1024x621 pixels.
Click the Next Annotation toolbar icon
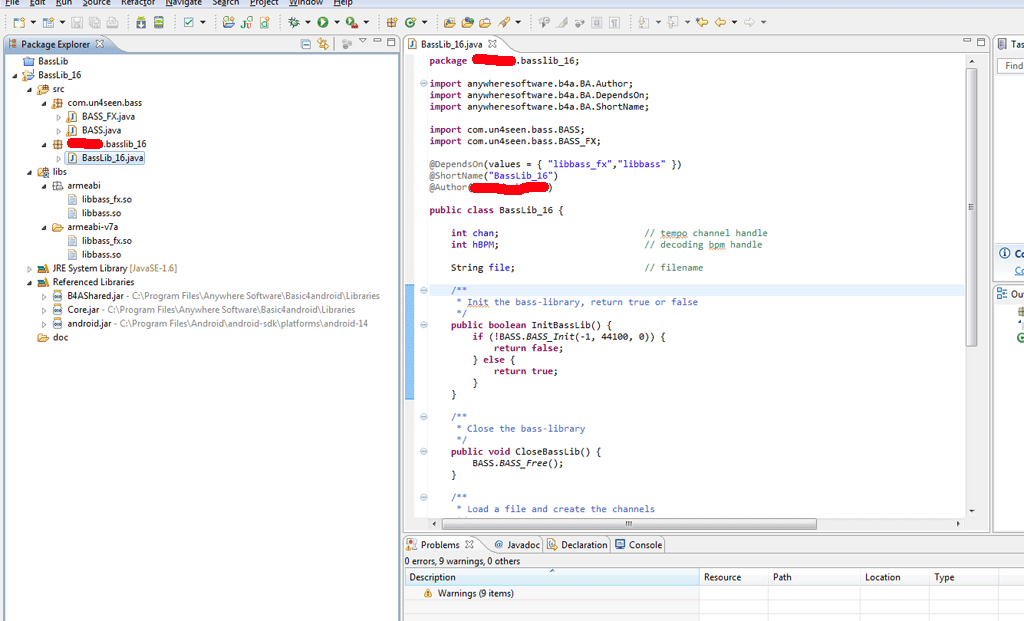tap(644, 23)
